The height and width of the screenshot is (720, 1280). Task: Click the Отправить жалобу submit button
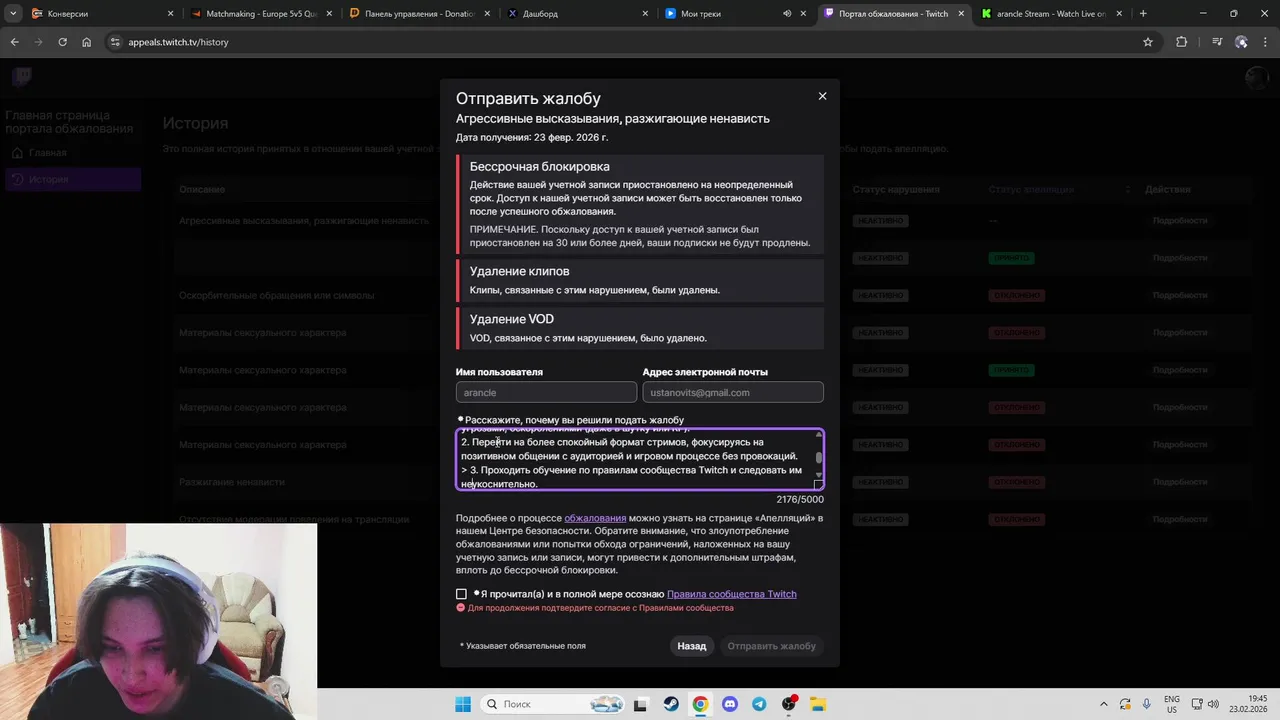click(771, 646)
